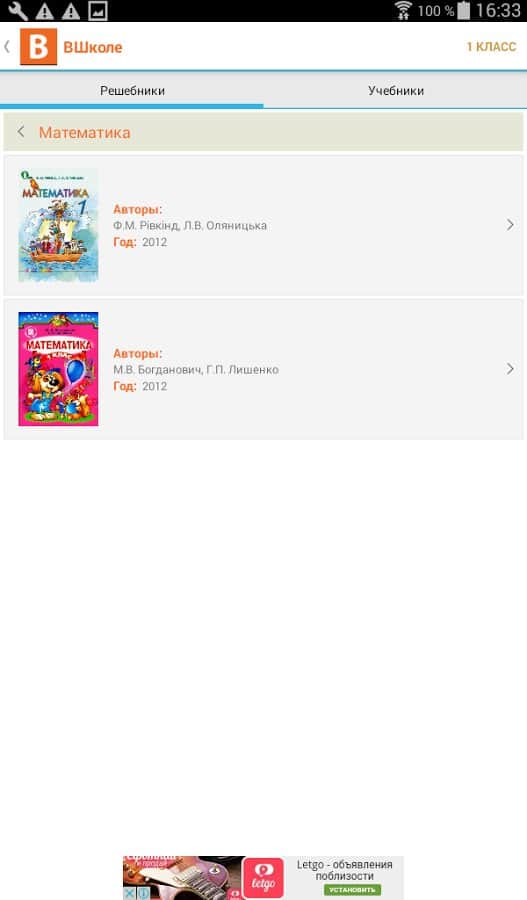Open the wrench notification in status bar

(x=18, y=10)
